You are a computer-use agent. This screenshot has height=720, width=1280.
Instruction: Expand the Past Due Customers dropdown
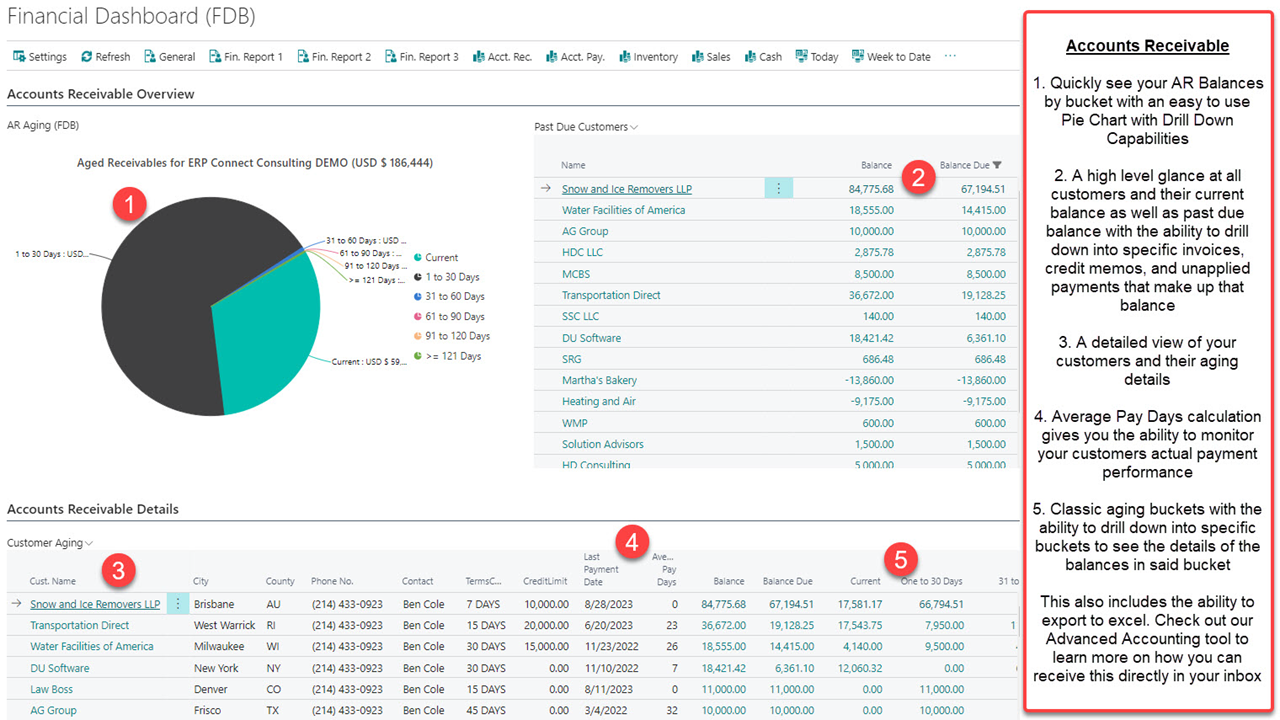pos(634,127)
